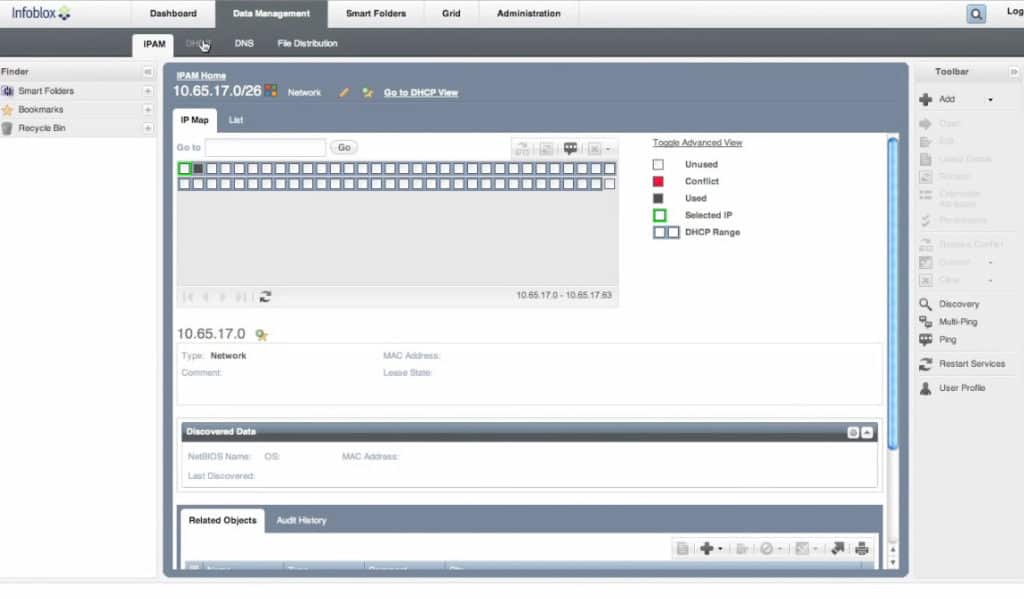The height and width of the screenshot is (599, 1024).
Task: Click the bookmark star next to 10.65.17.0
Action: [x=261, y=334]
